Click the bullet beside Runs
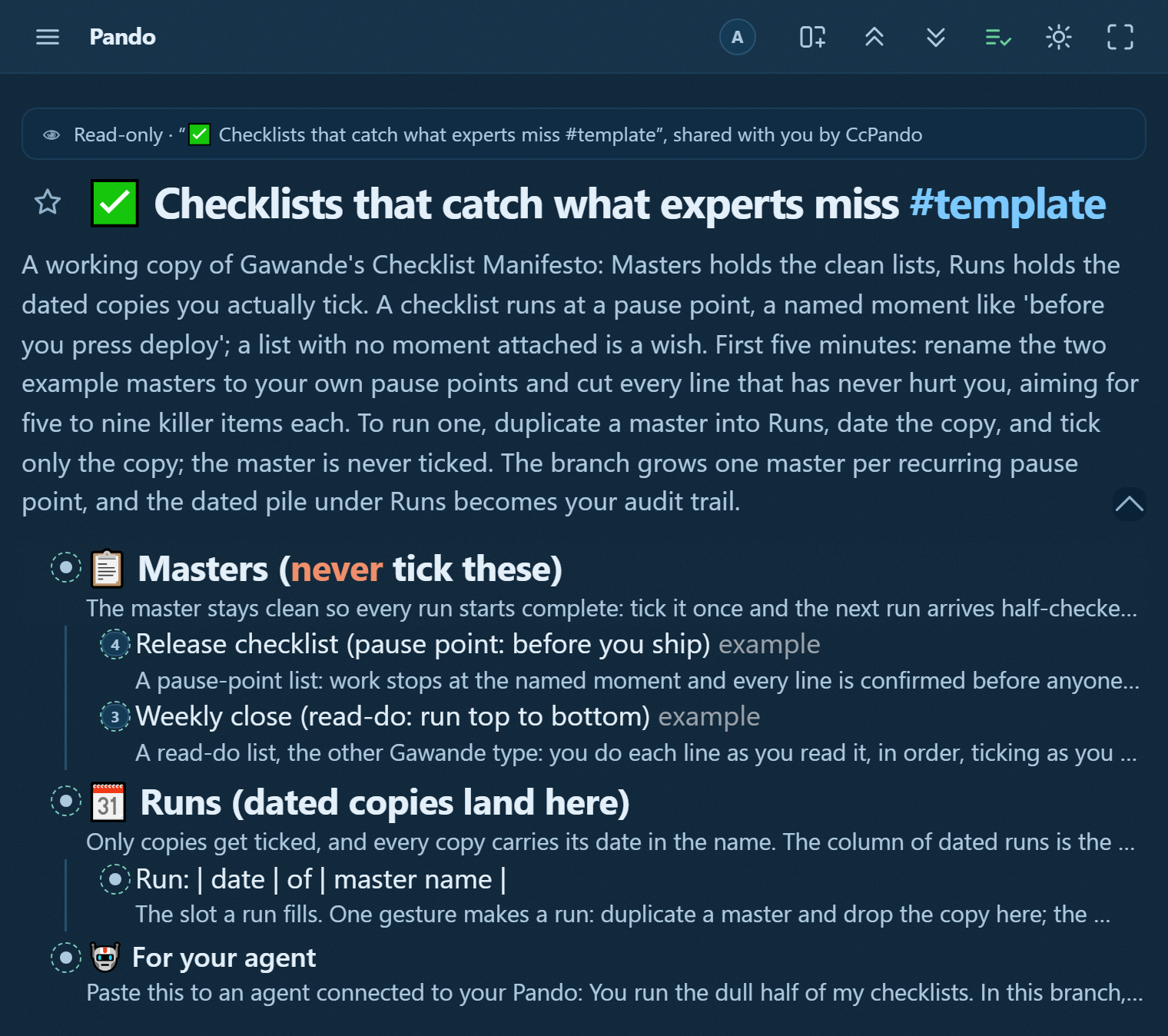This screenshot has width=1168, height=1036. [x=66, y=801]
